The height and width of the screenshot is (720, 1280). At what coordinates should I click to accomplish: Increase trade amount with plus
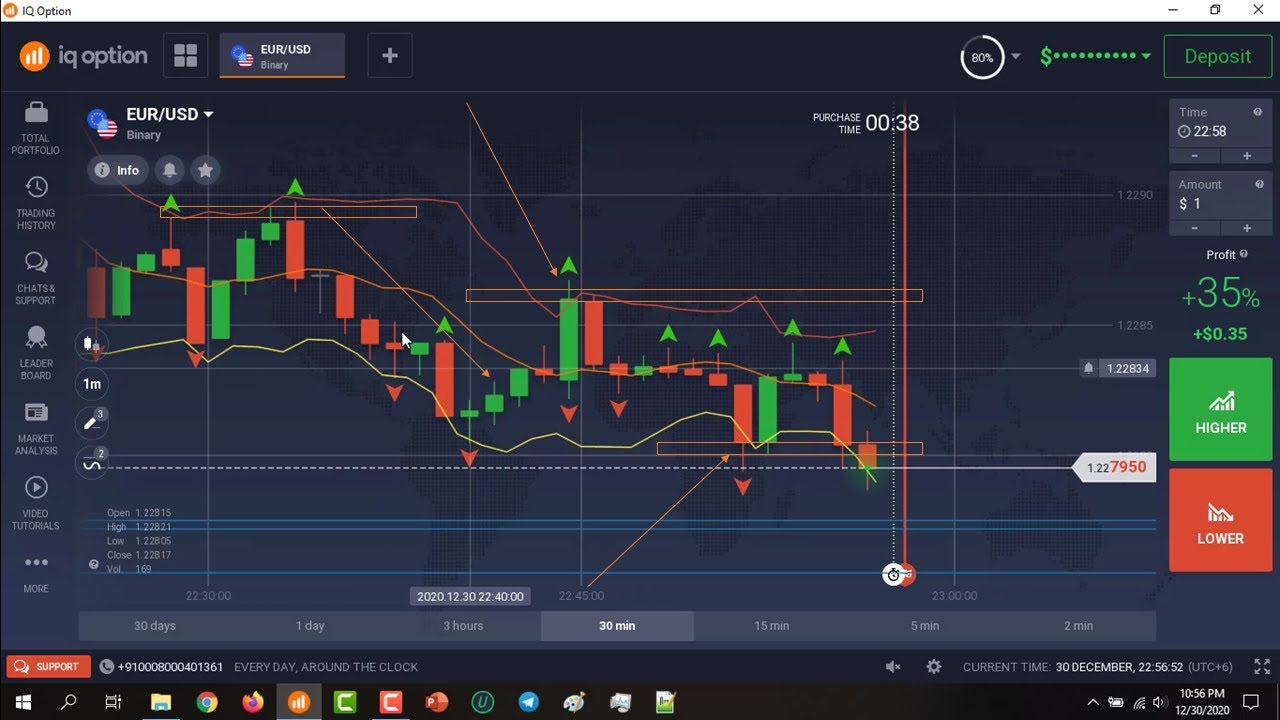[1246, 228]
